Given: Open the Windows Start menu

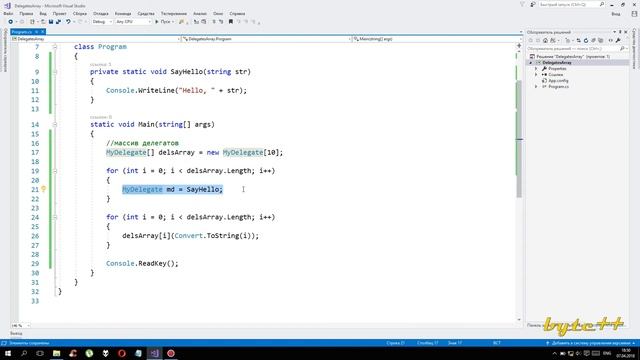Looking at the screenshot, I should click(x=8, y=353).
